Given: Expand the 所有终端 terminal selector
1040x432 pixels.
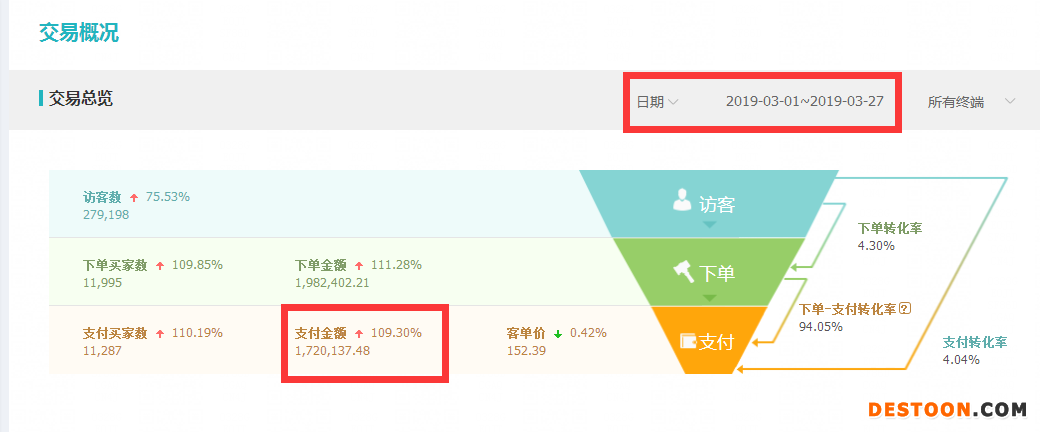Looking at the screenshot, I should tap(955, 101).
